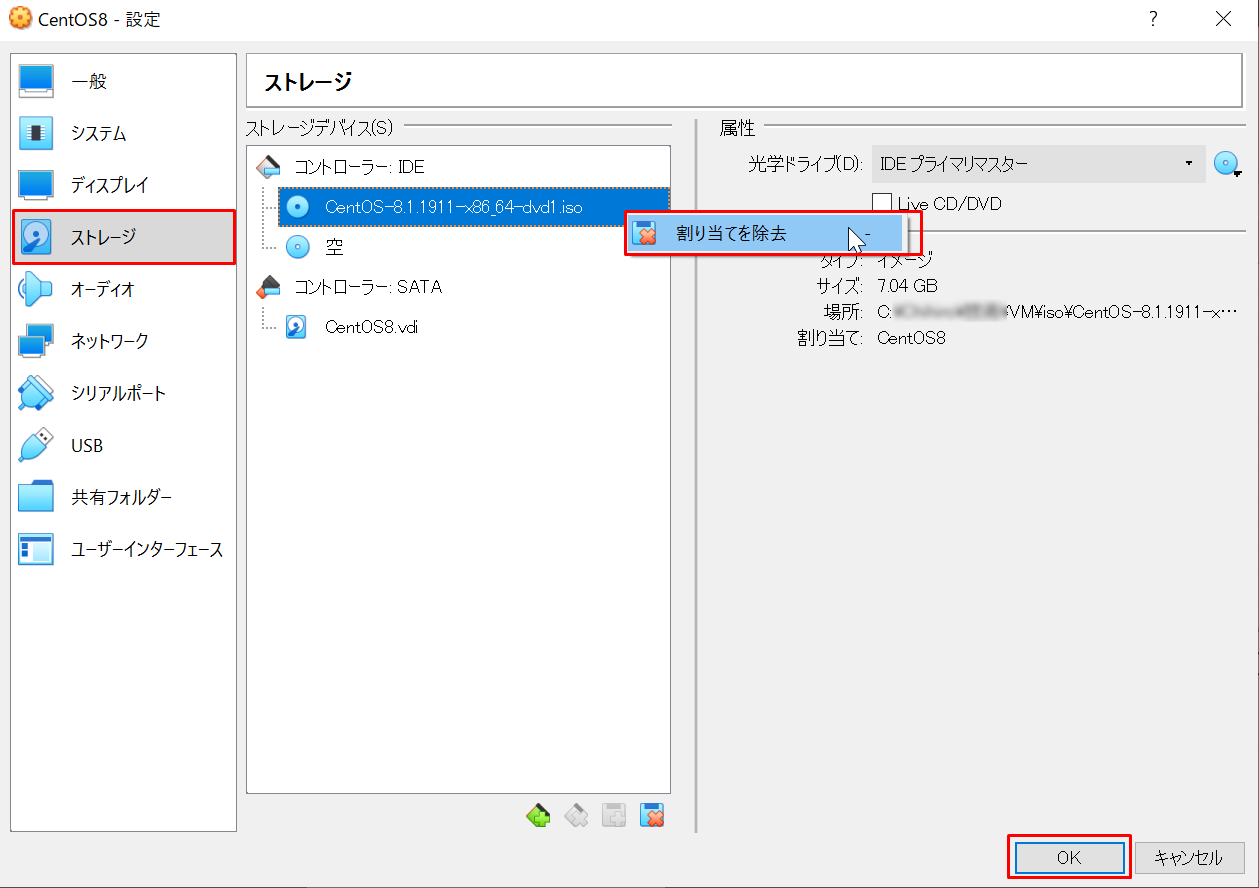Open the システム settings category

coord(124,133)
